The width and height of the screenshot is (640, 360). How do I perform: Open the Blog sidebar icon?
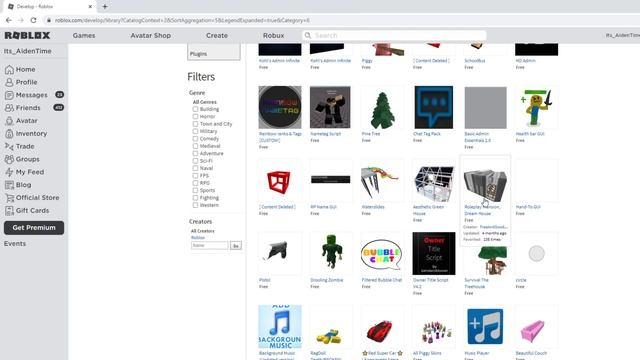click(9, 185)
